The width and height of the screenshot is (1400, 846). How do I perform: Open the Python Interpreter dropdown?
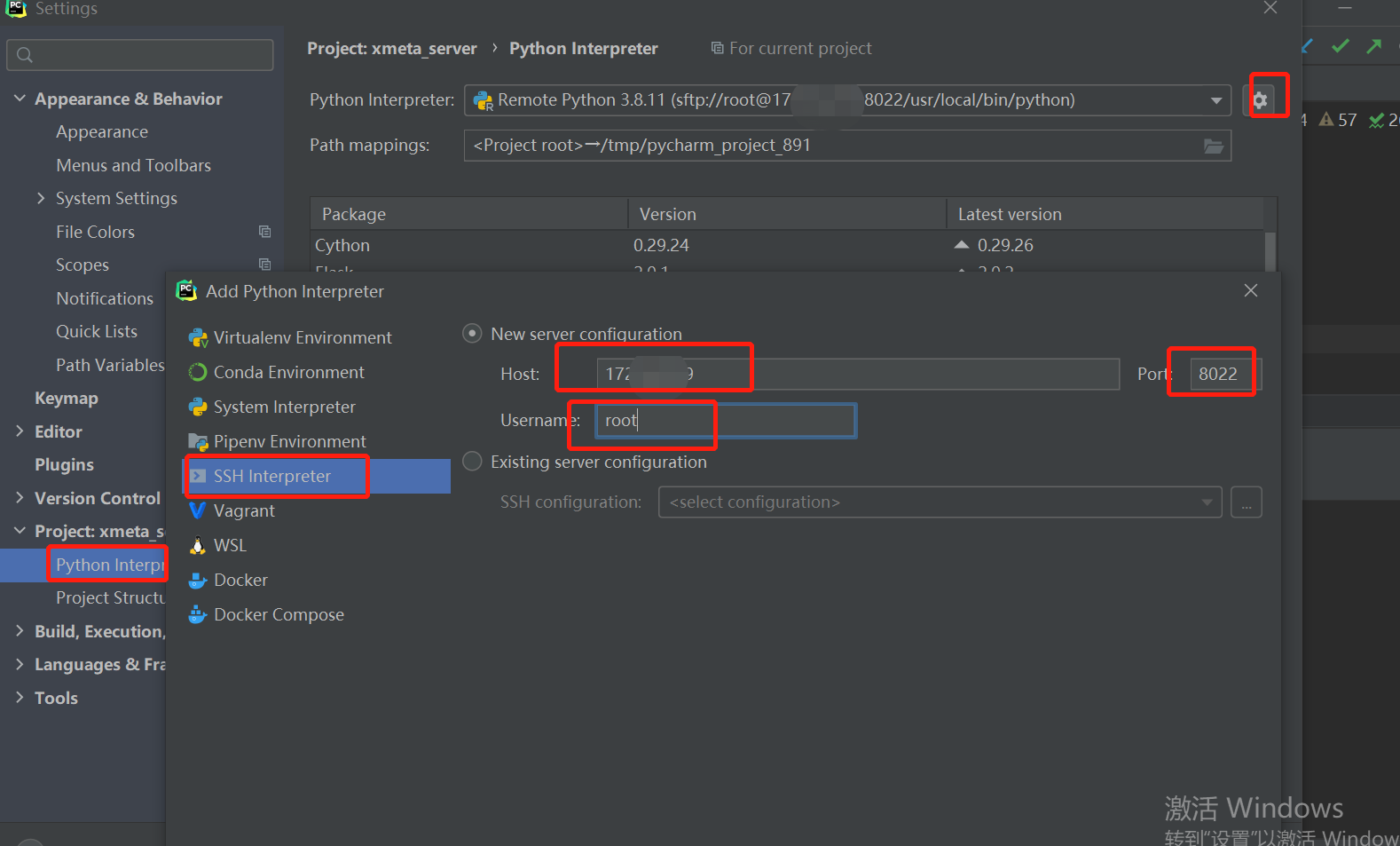[847, 100]
